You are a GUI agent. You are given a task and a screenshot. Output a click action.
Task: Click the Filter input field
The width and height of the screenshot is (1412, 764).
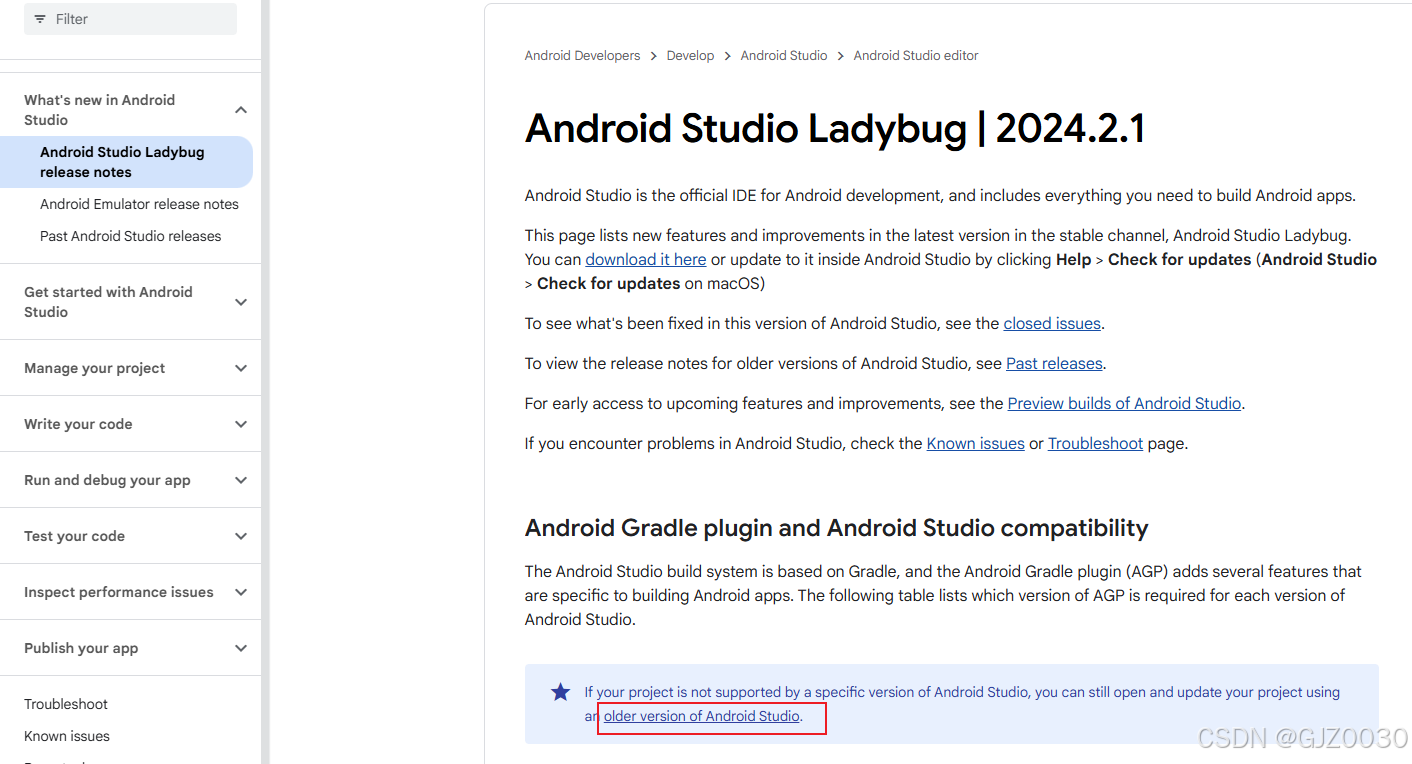130,19
